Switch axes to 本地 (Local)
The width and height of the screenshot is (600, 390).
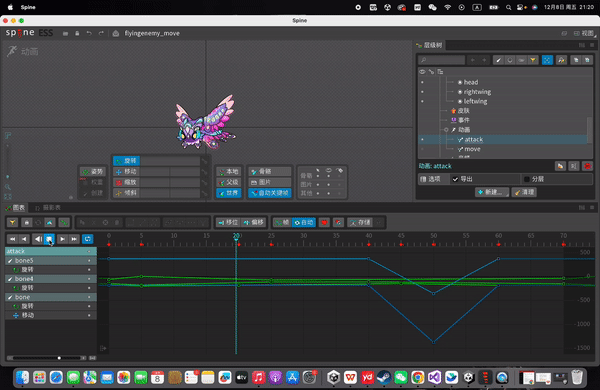pyautogui.click(x=229, y=171)
